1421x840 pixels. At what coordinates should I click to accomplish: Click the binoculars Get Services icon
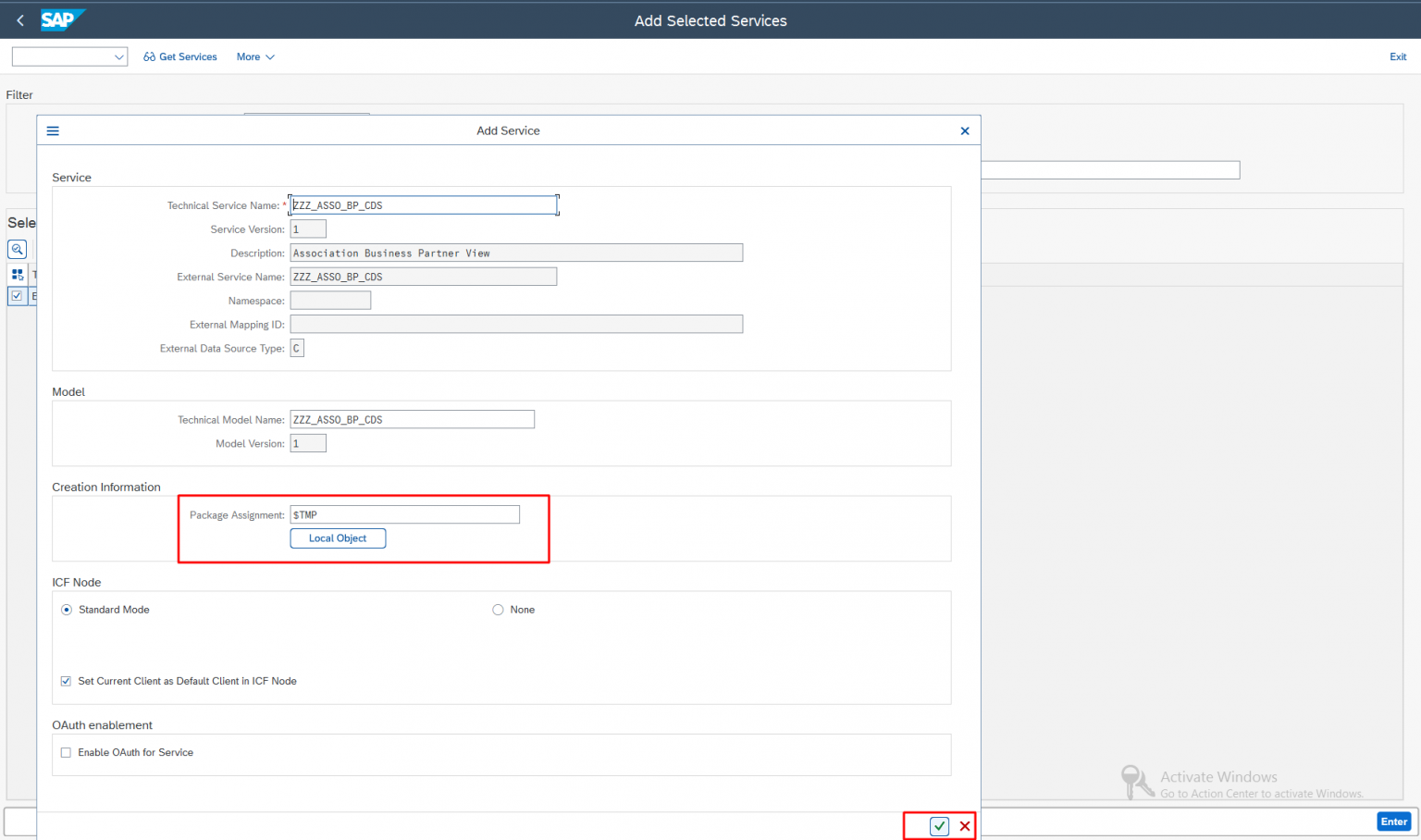(x=148, y=56)
